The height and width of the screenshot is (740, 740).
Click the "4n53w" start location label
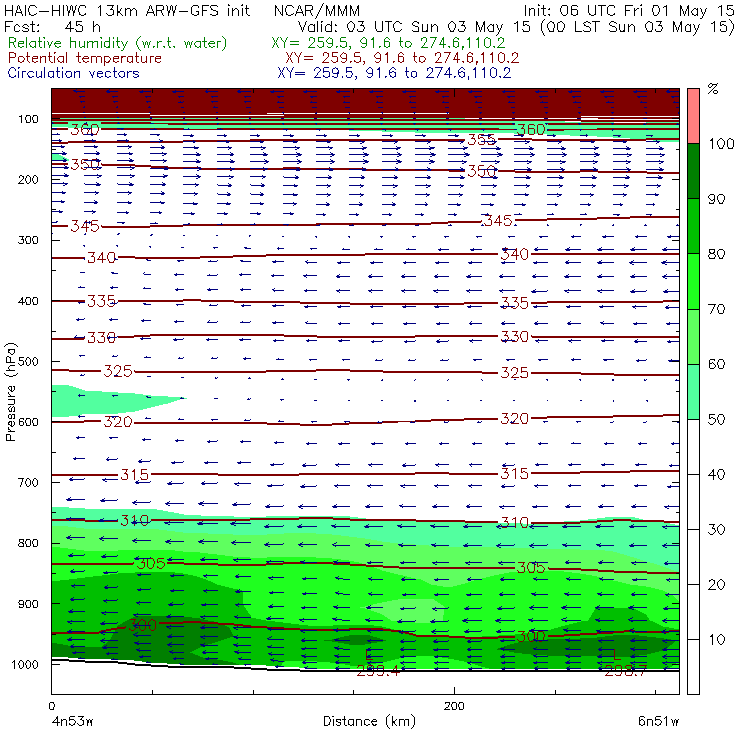tap(72, 721)
